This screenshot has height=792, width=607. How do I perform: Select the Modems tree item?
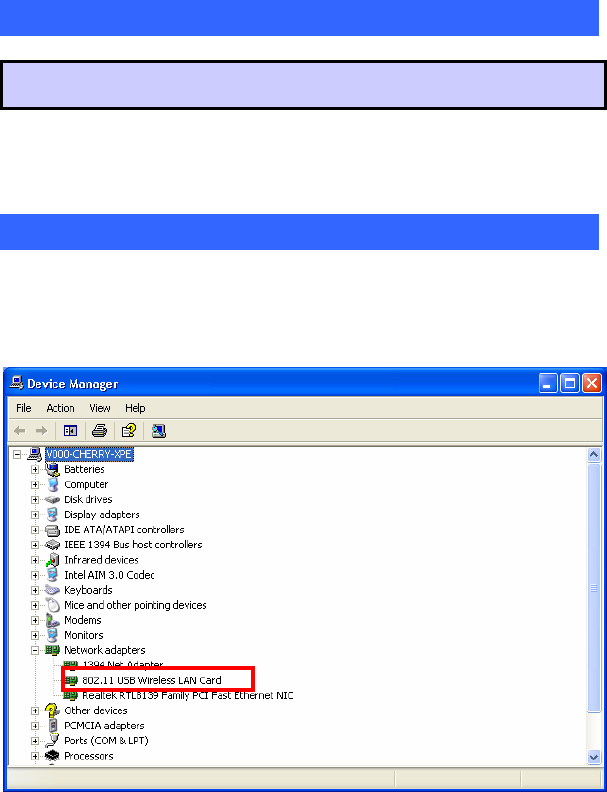click(x=82, y=620)
